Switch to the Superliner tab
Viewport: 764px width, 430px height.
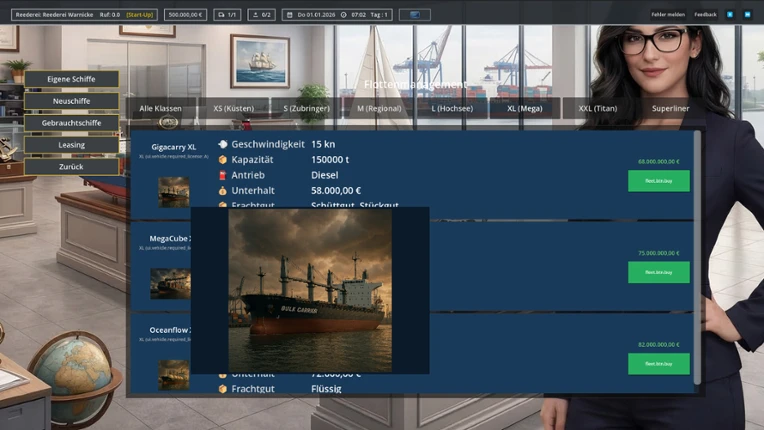[670, 108]
